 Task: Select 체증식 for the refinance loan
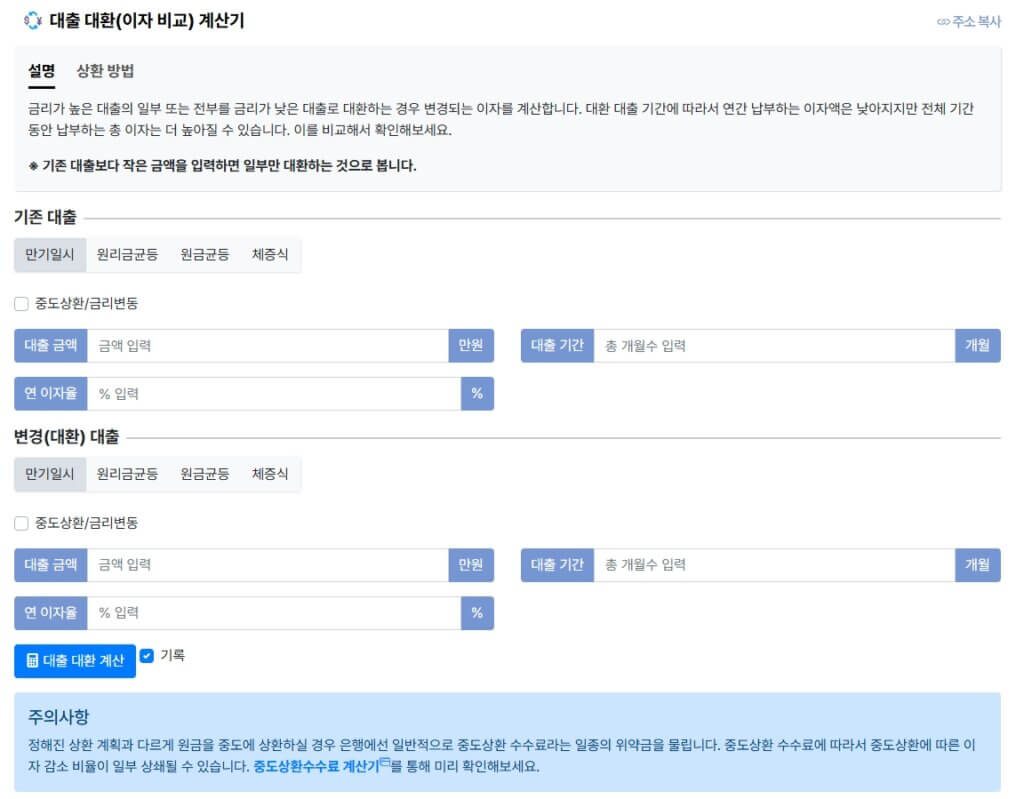272,474
